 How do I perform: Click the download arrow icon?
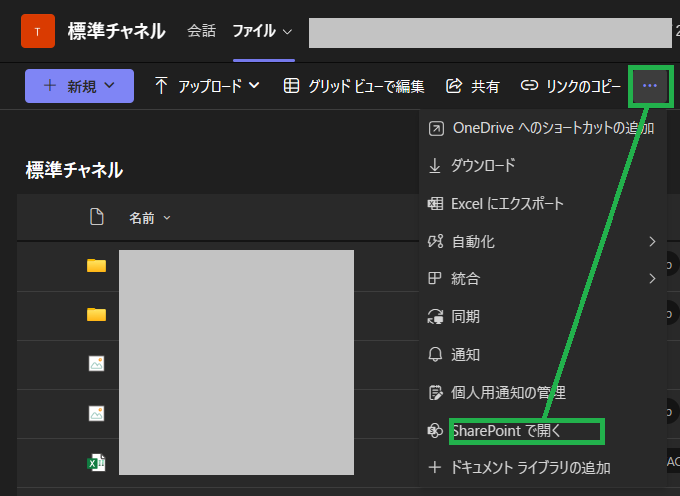coord(435,166)
